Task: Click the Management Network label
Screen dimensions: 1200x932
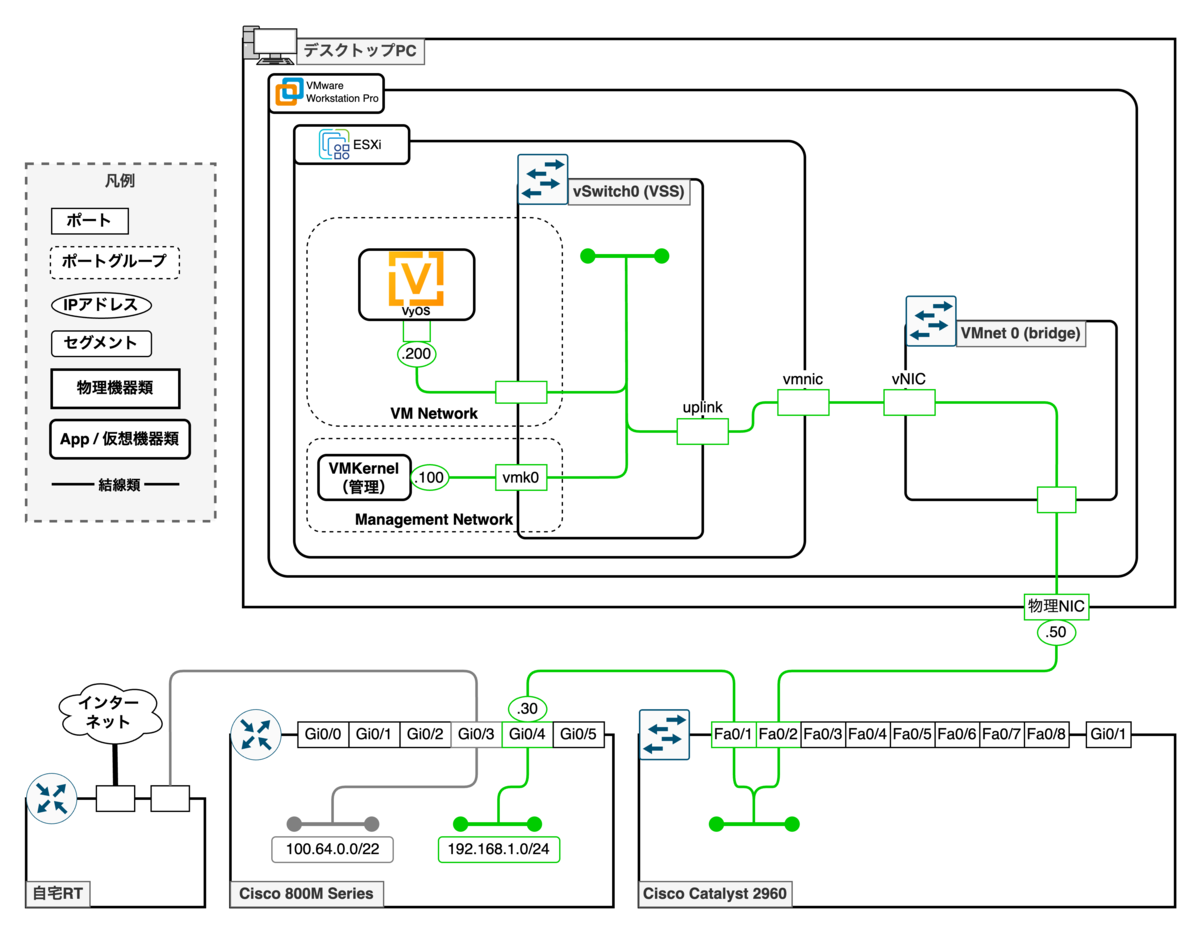Action: 434,519
